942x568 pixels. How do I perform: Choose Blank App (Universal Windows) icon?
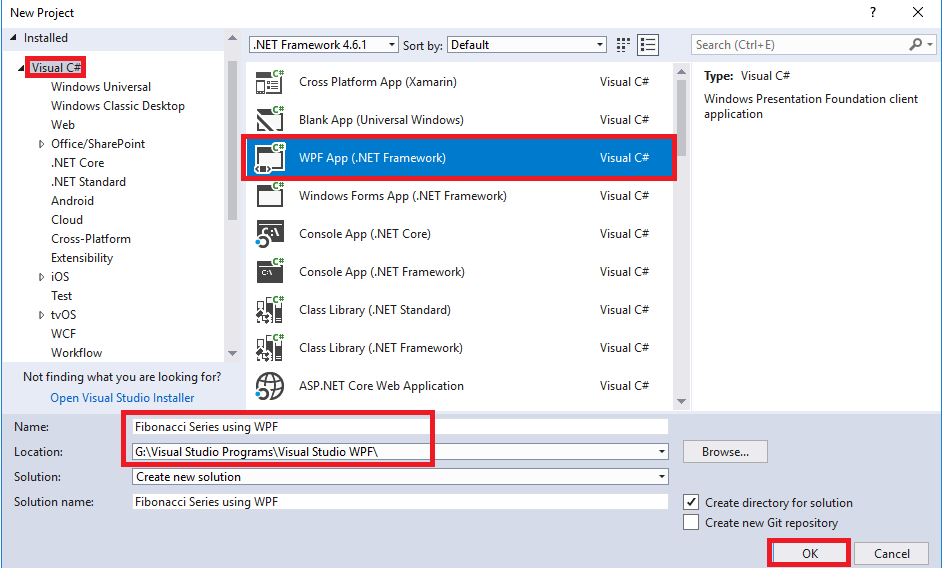click(x=270, y=120)
